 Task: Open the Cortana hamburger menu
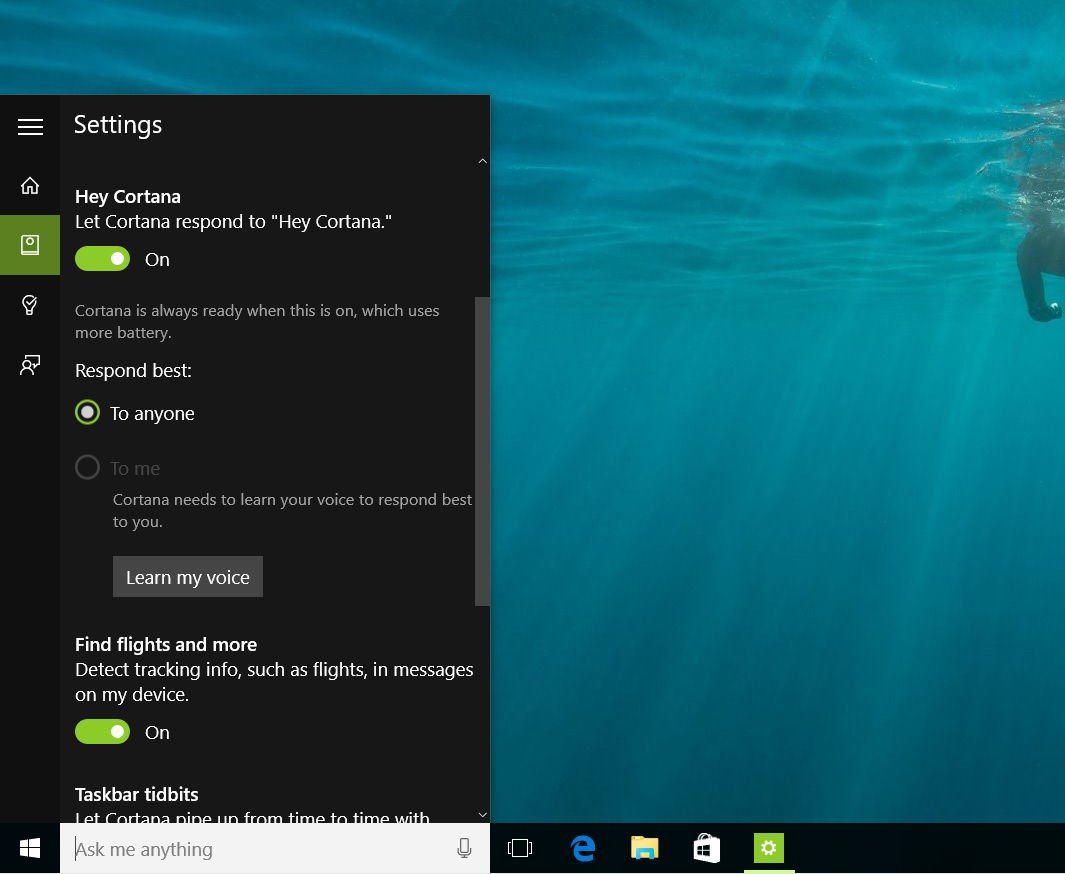(30, 126)
